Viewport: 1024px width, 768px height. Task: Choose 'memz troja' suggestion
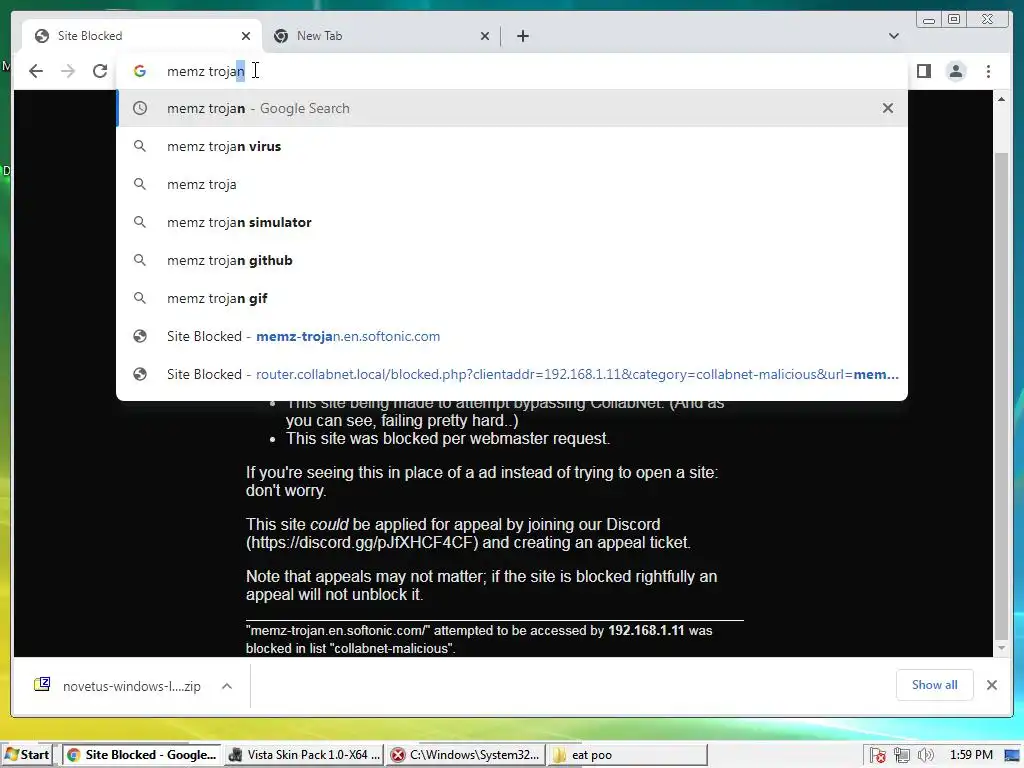[512, 184]
